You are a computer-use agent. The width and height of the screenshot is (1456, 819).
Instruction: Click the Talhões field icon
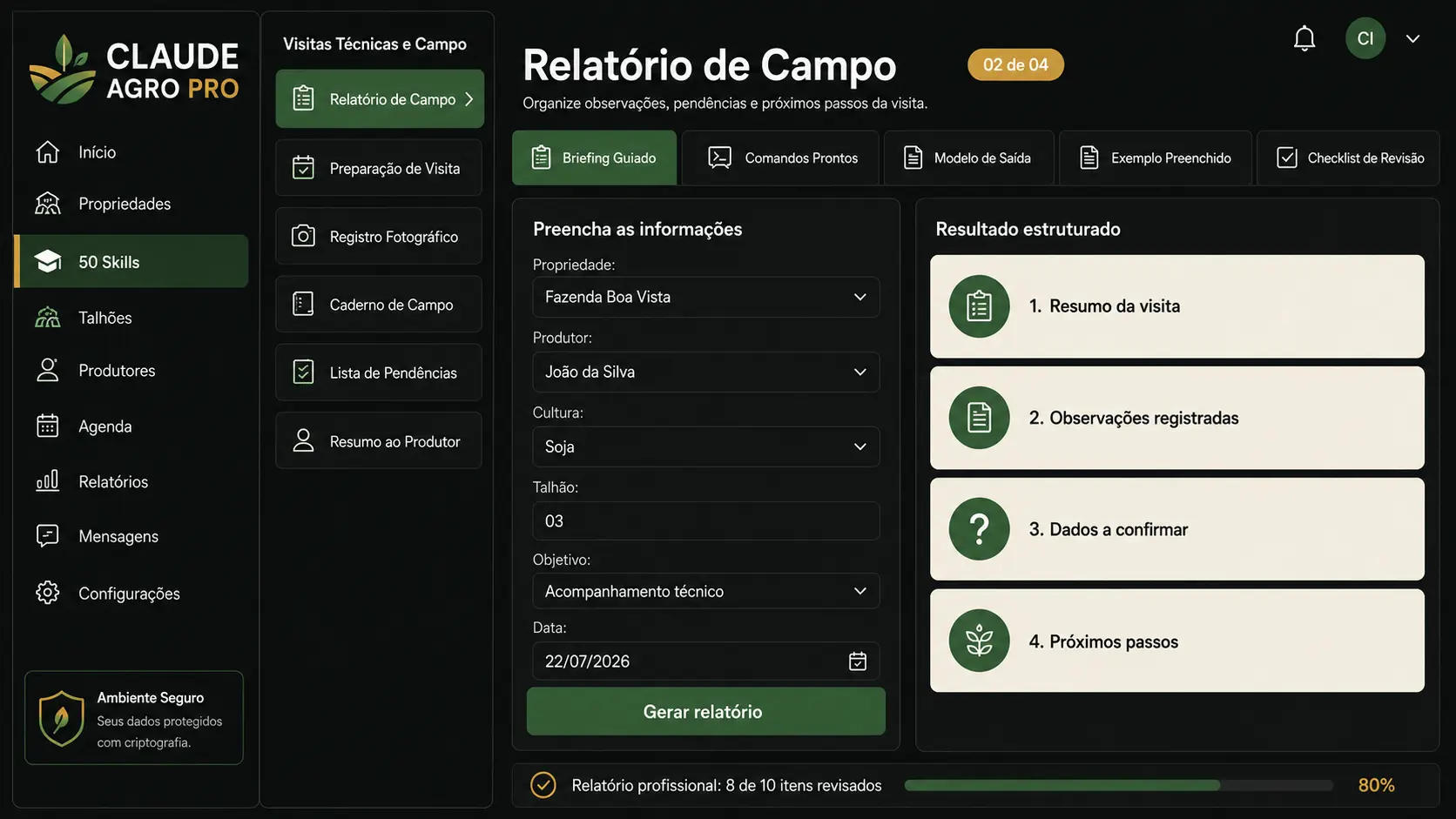[x=47, y=317]
